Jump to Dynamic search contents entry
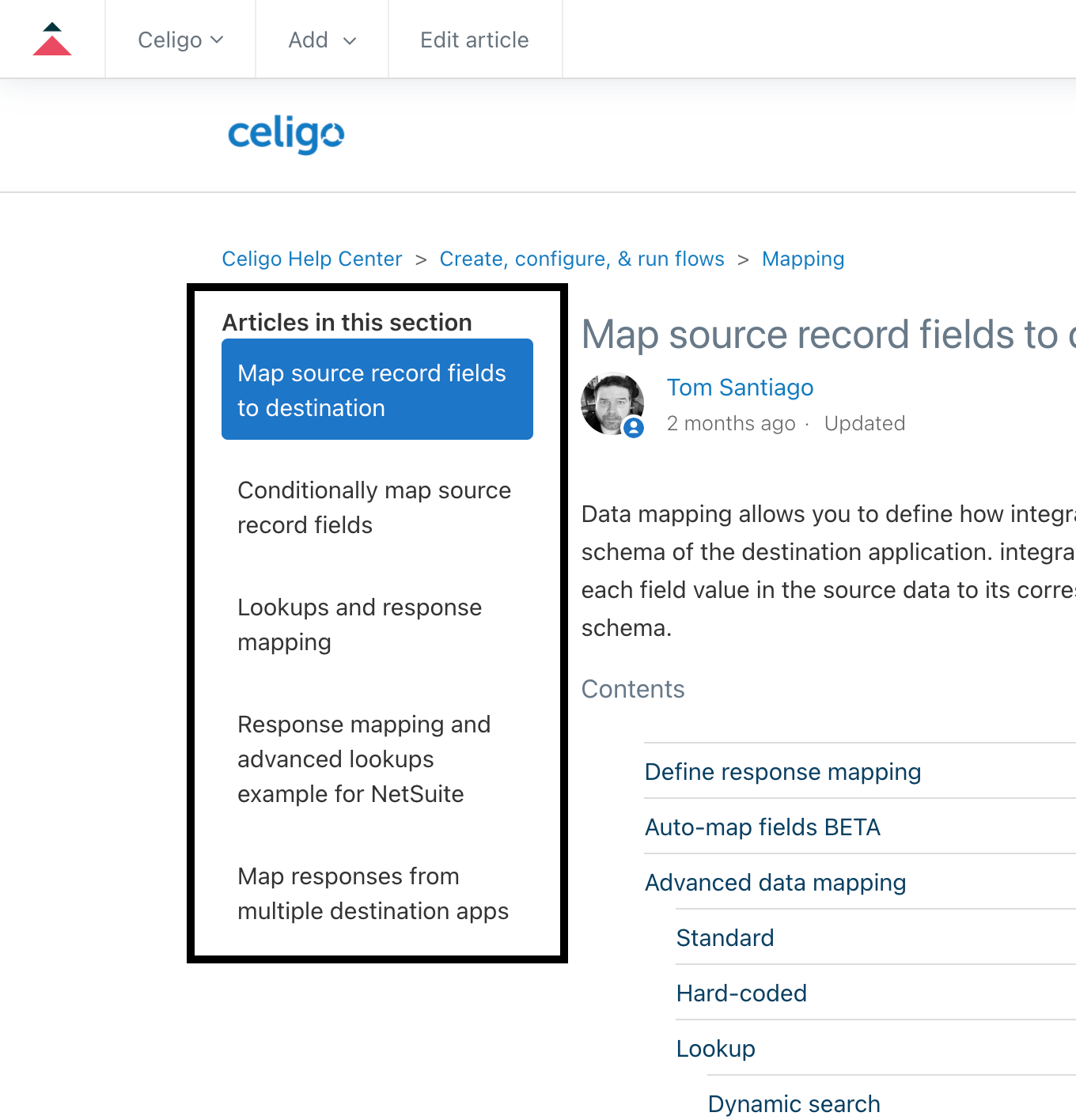 [x=794, y=1103]
